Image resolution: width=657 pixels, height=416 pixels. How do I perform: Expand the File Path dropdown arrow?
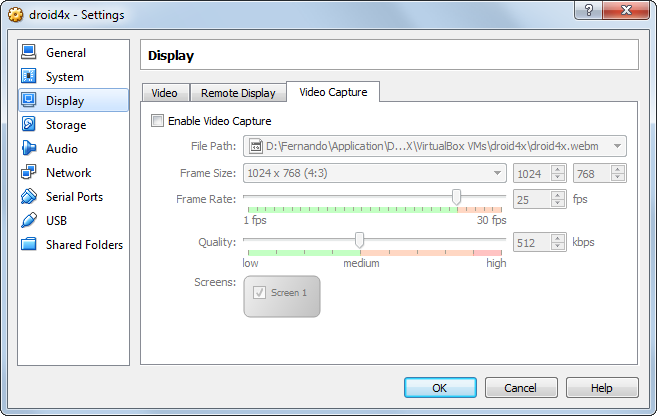[x=617, y=146]
